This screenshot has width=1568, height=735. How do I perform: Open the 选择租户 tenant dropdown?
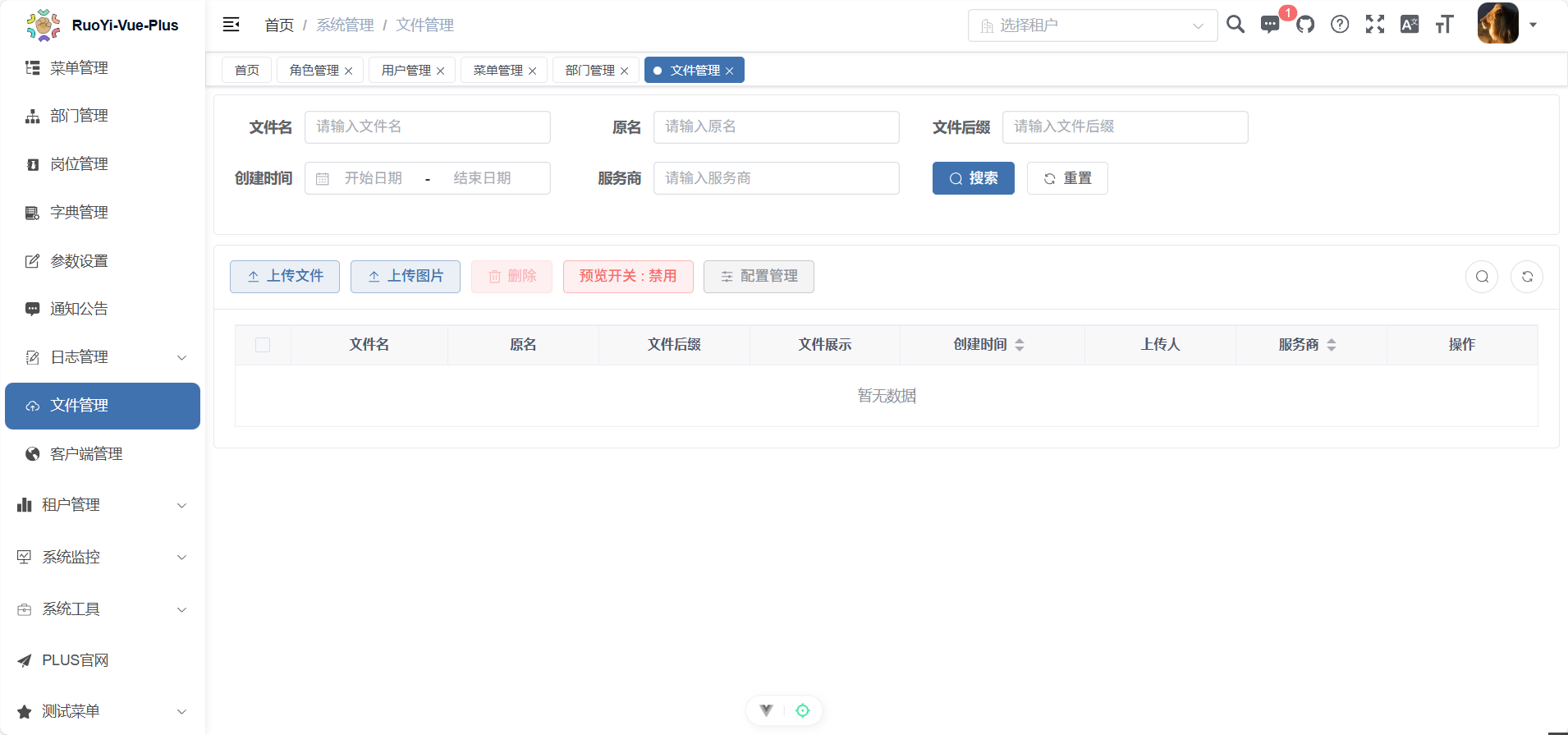pos(1092,25)
